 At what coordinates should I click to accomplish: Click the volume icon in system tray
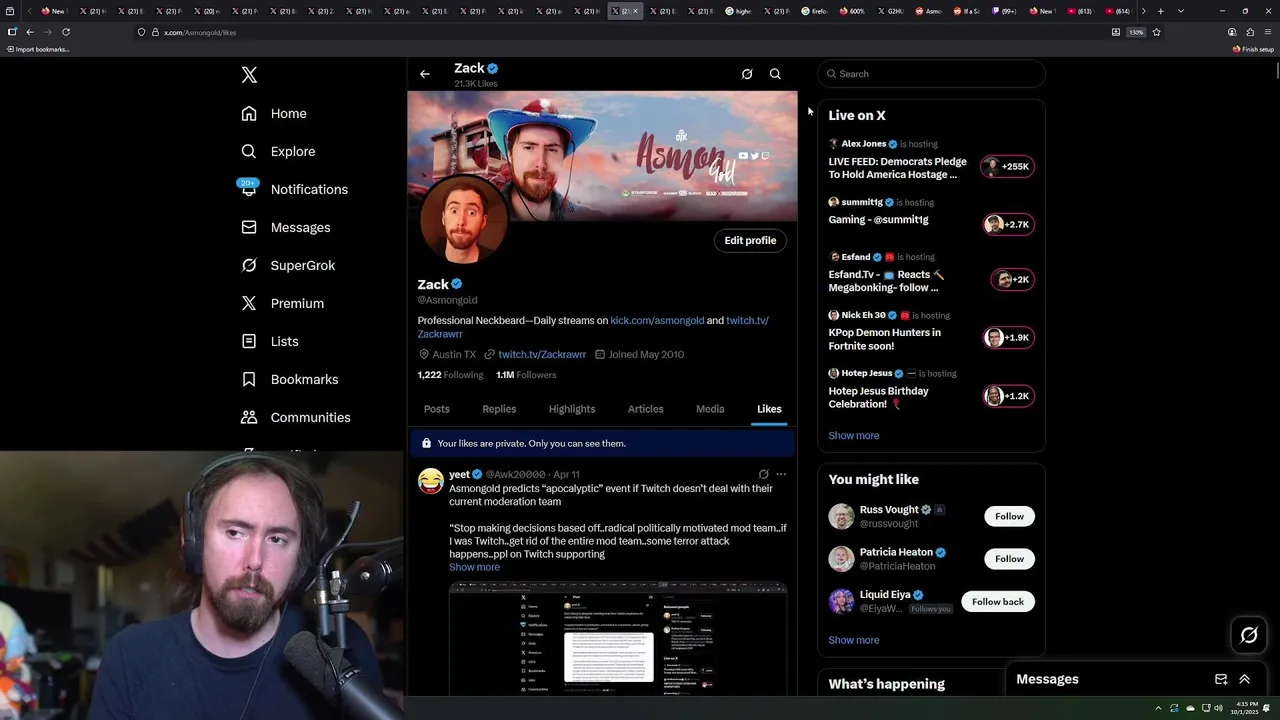point(1219,708)
